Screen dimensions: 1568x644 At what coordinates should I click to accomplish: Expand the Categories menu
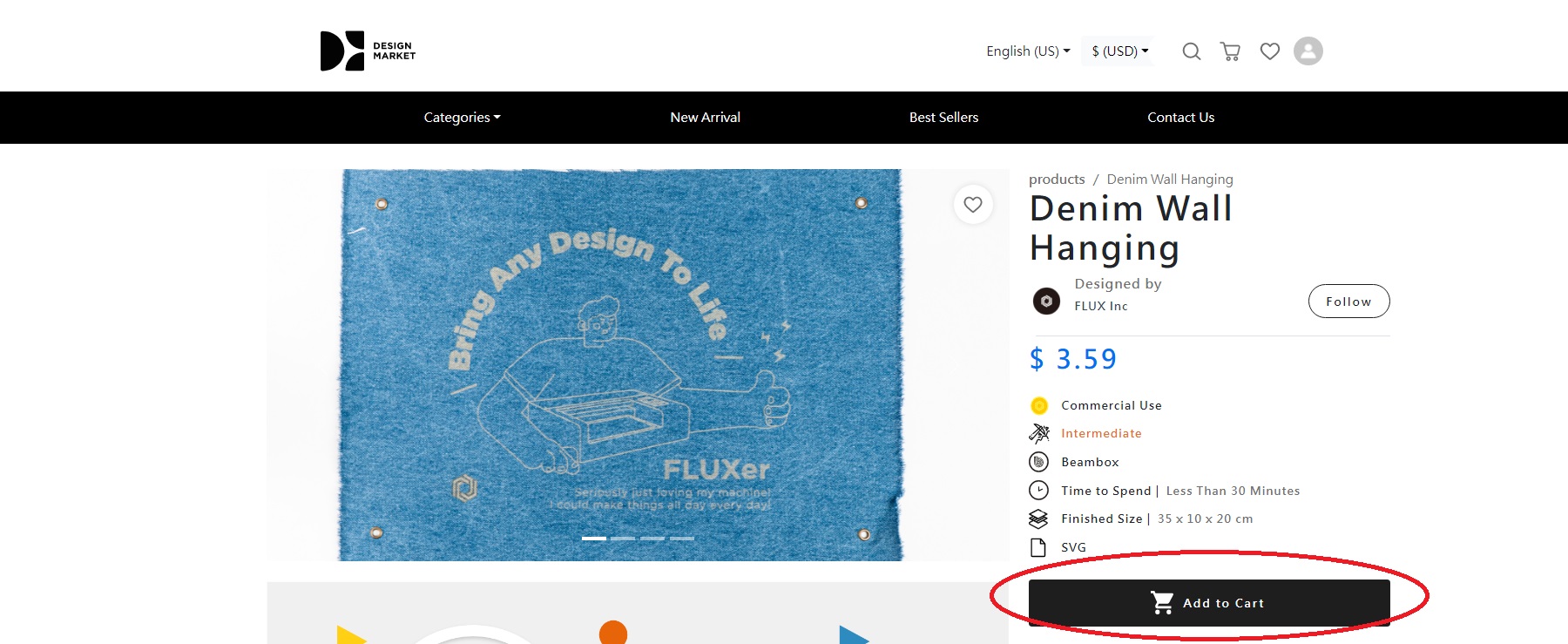(462, 118)
